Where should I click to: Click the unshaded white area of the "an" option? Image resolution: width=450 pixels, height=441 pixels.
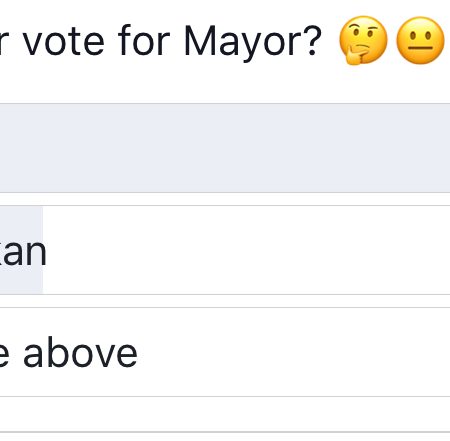click(247, 250)
